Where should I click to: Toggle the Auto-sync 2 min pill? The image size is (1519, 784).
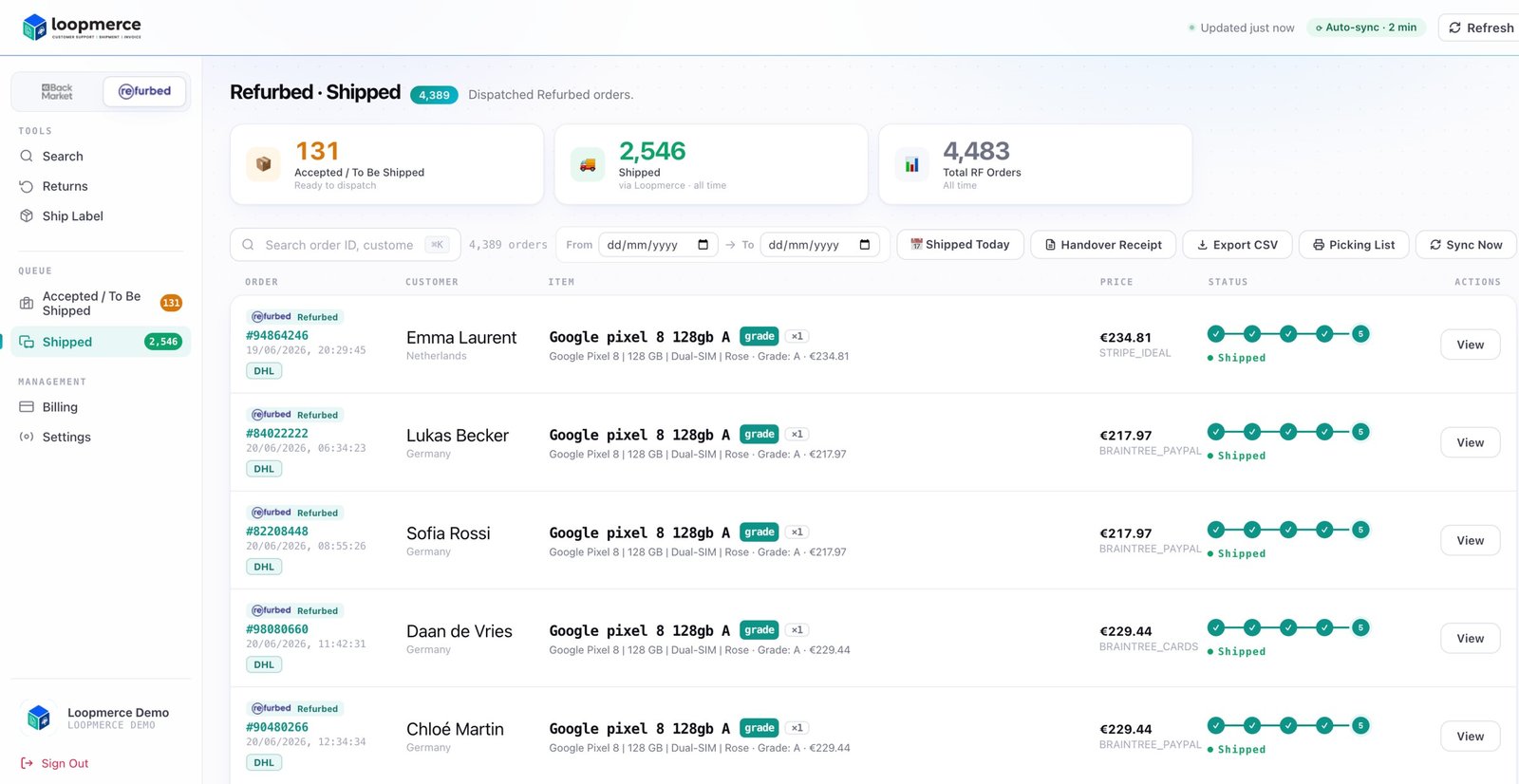click(x=1366, y=28)
